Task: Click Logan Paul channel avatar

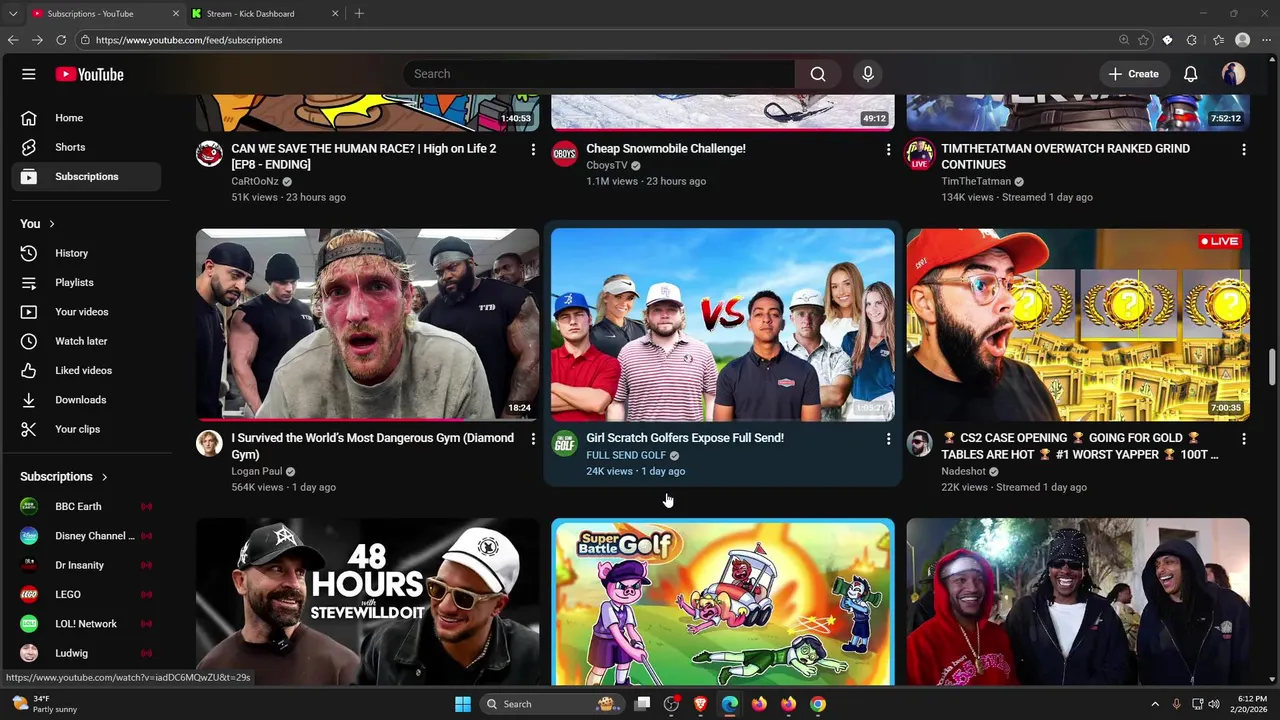Action: click(x=209, y=443)
